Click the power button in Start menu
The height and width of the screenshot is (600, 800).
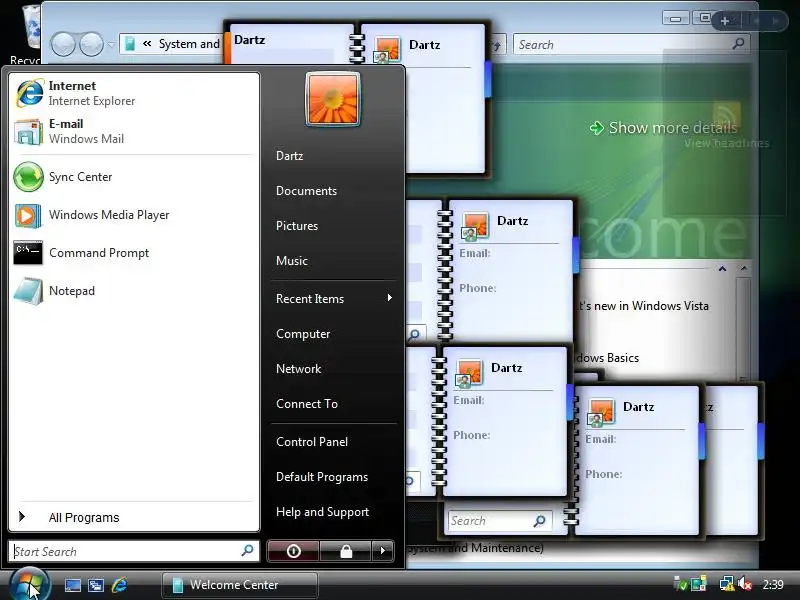click(x=293, y=551)
